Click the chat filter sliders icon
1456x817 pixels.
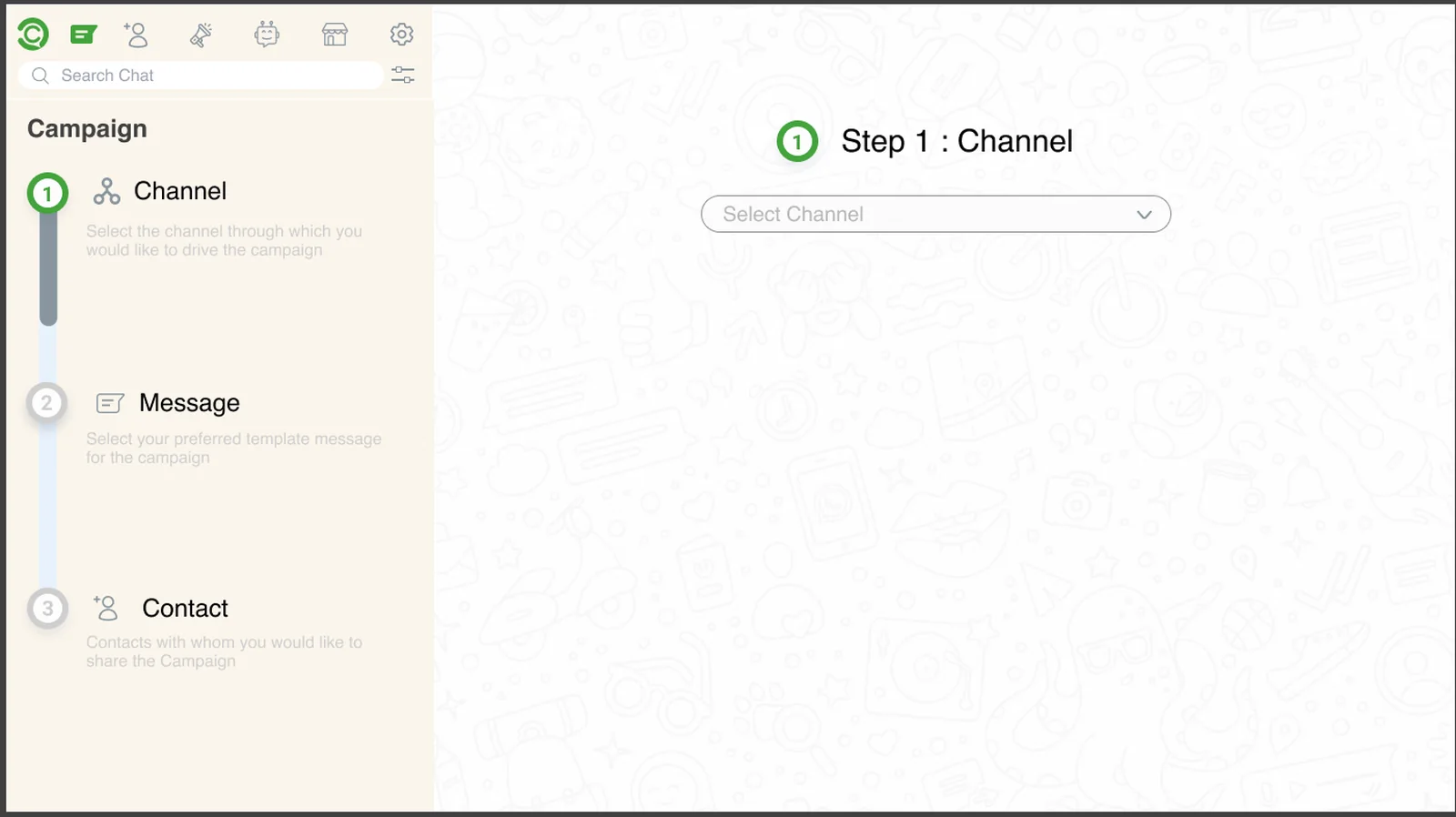[x=403, y=75]
